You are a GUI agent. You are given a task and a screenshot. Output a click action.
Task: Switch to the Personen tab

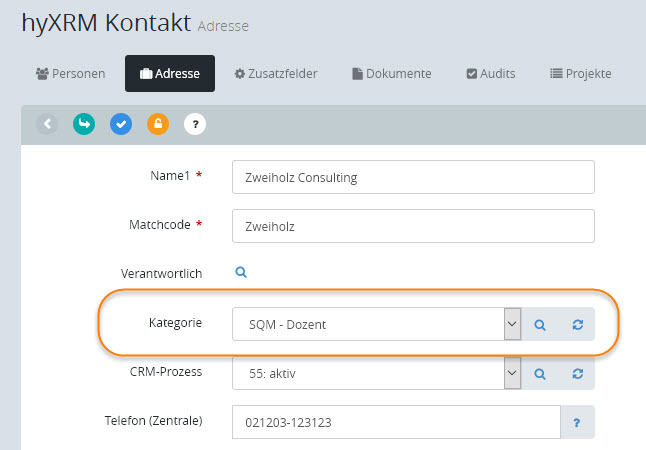(x=70, y=73)
